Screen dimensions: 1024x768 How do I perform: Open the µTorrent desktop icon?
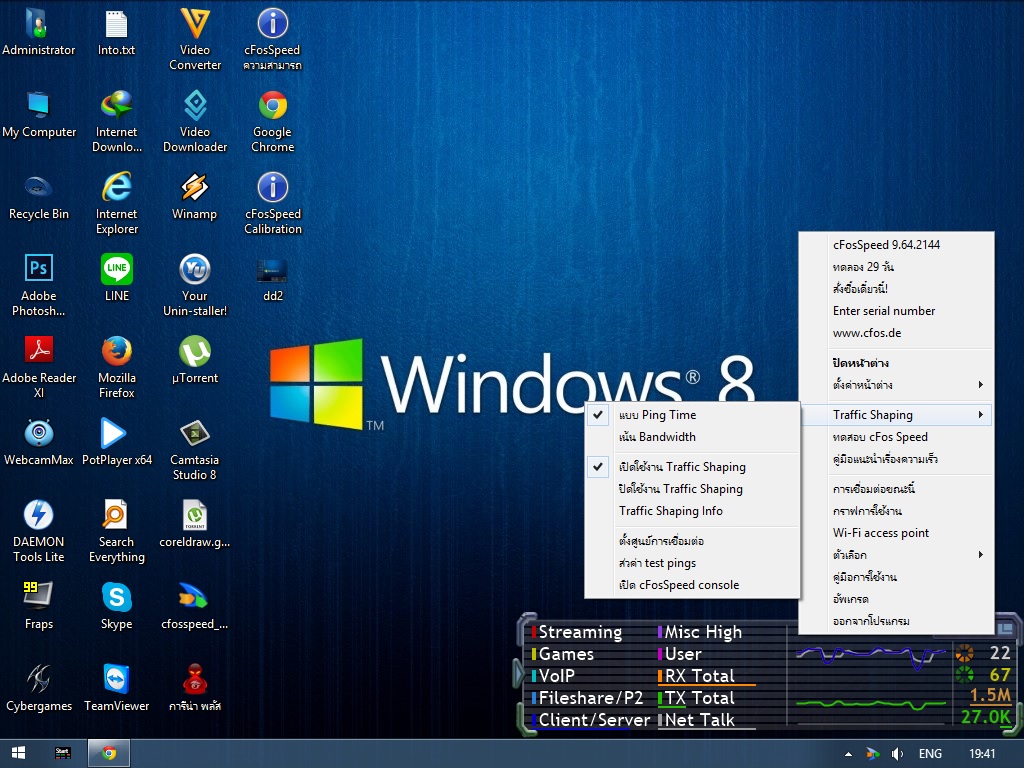[194, 352]
